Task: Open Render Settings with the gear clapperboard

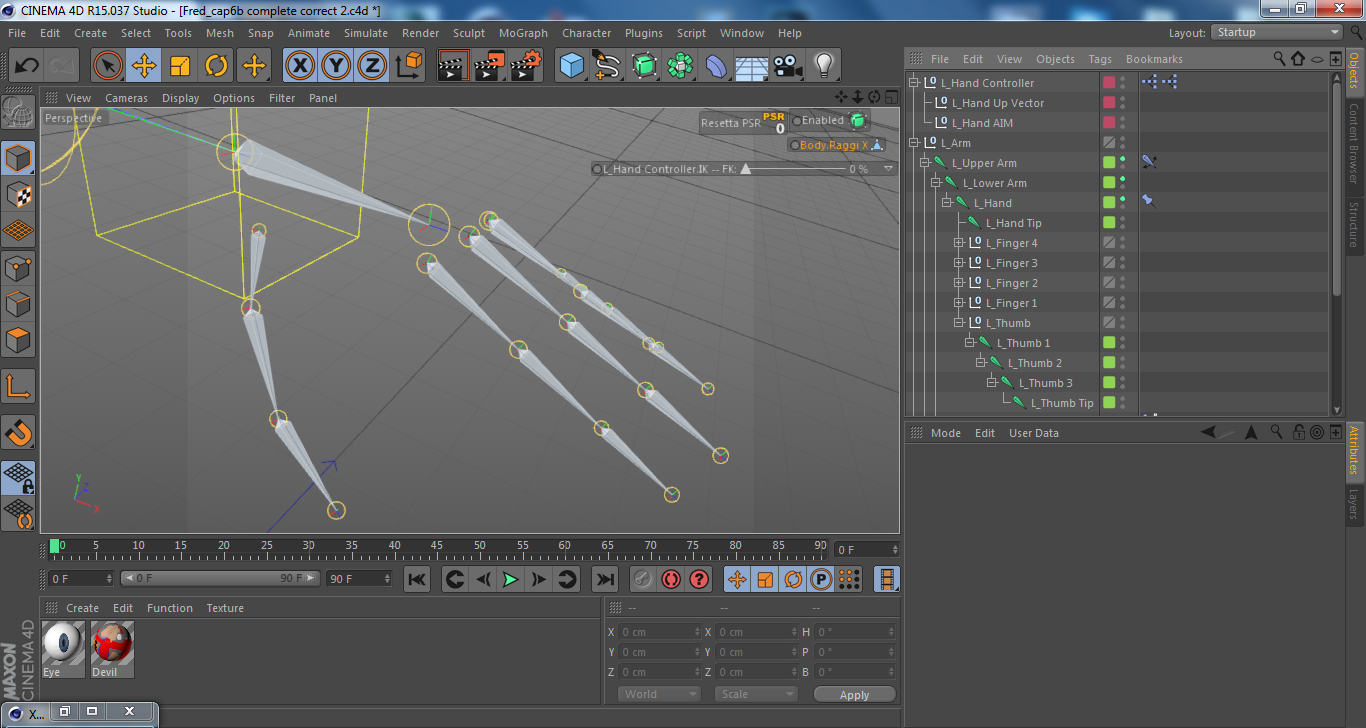Action: click(526, 66)
